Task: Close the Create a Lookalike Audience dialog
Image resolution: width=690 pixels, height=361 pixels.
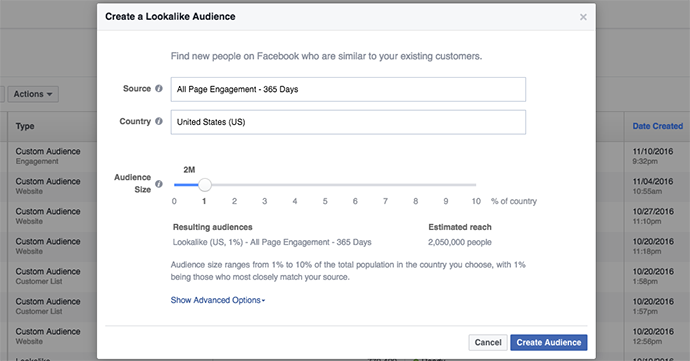Action: click(583, 17)
